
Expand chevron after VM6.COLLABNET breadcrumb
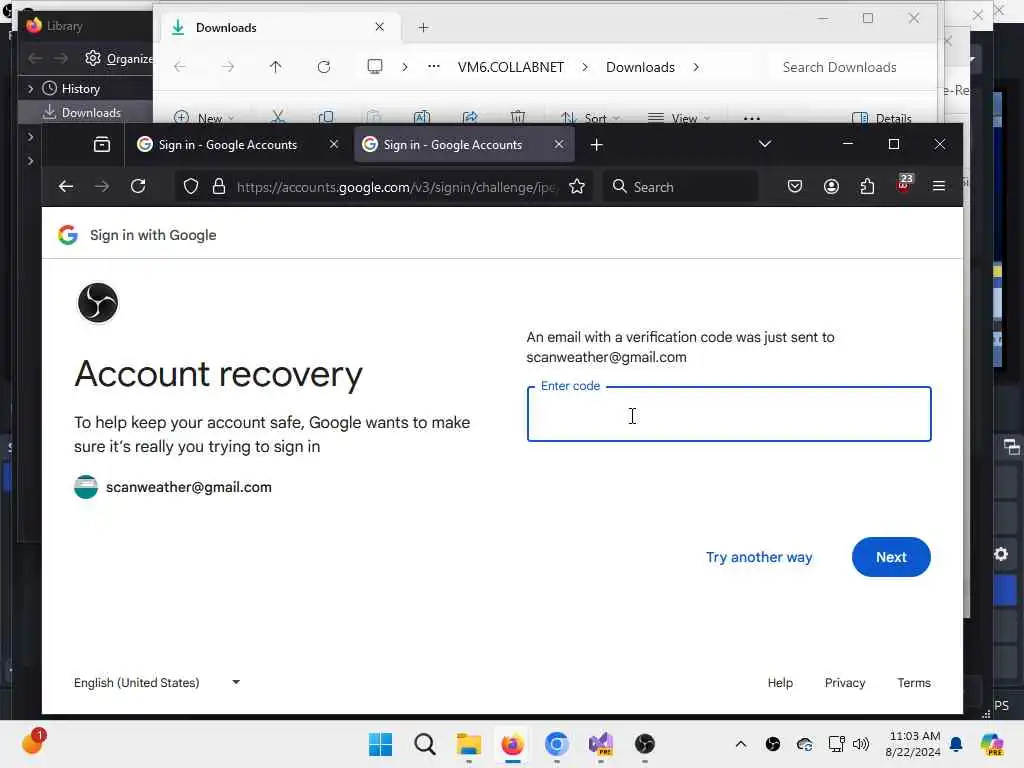click(584, 67)
